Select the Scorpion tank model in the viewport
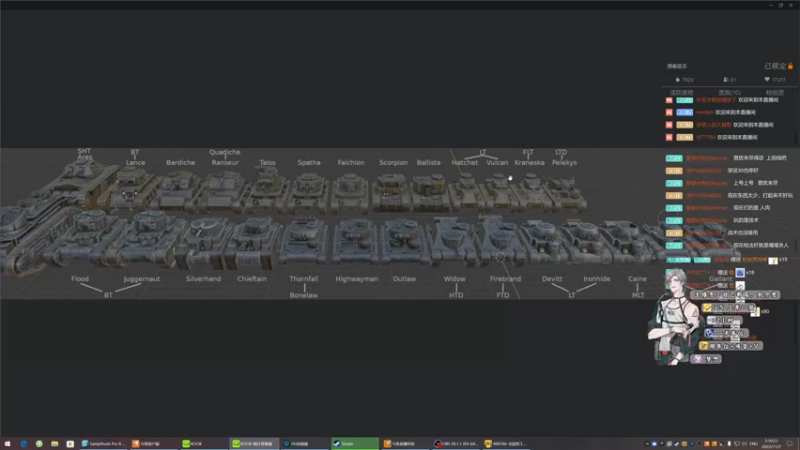 coord(392,192)
